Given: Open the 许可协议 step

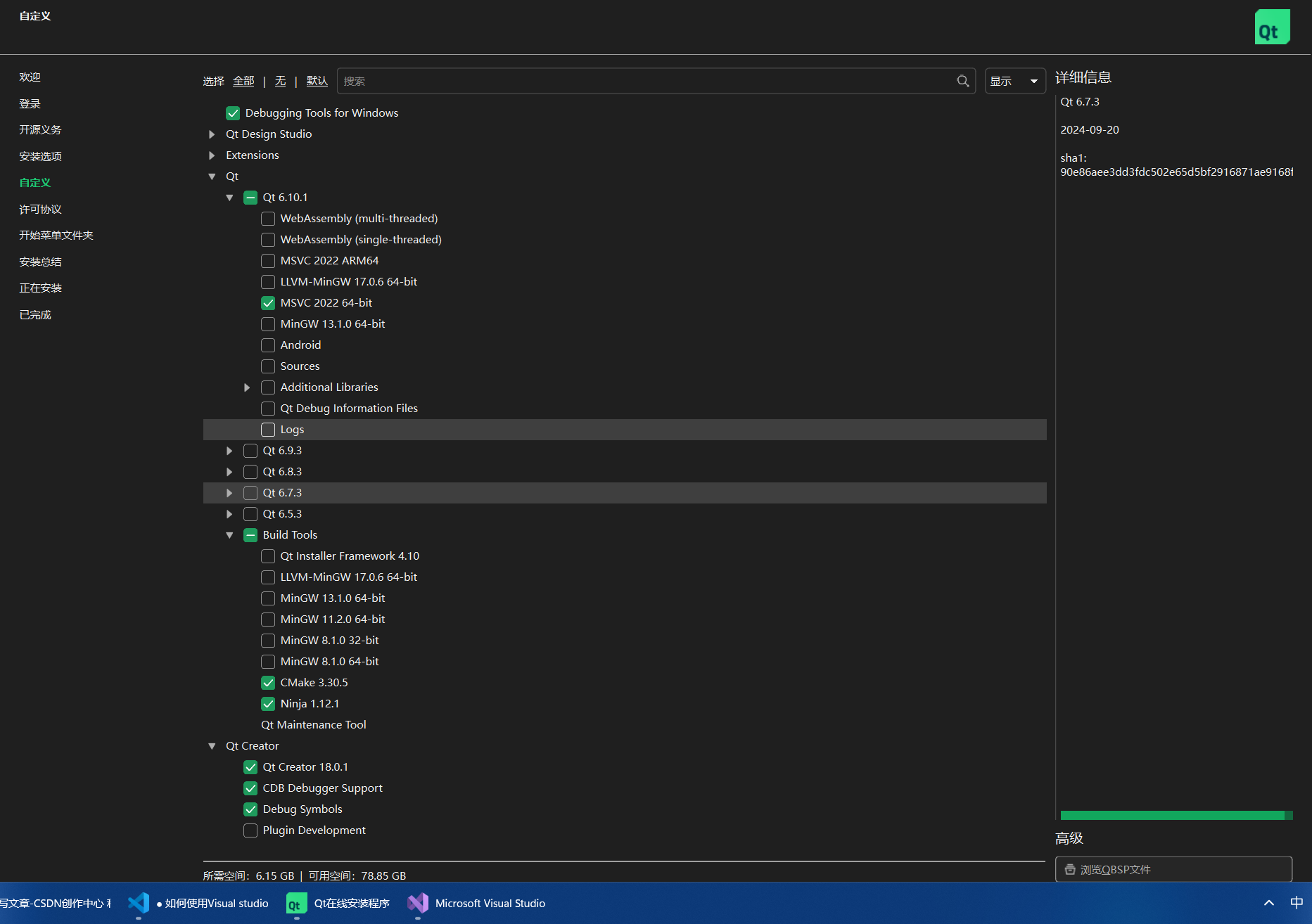Looking at the screenshot, I should [x=40, y=209].
